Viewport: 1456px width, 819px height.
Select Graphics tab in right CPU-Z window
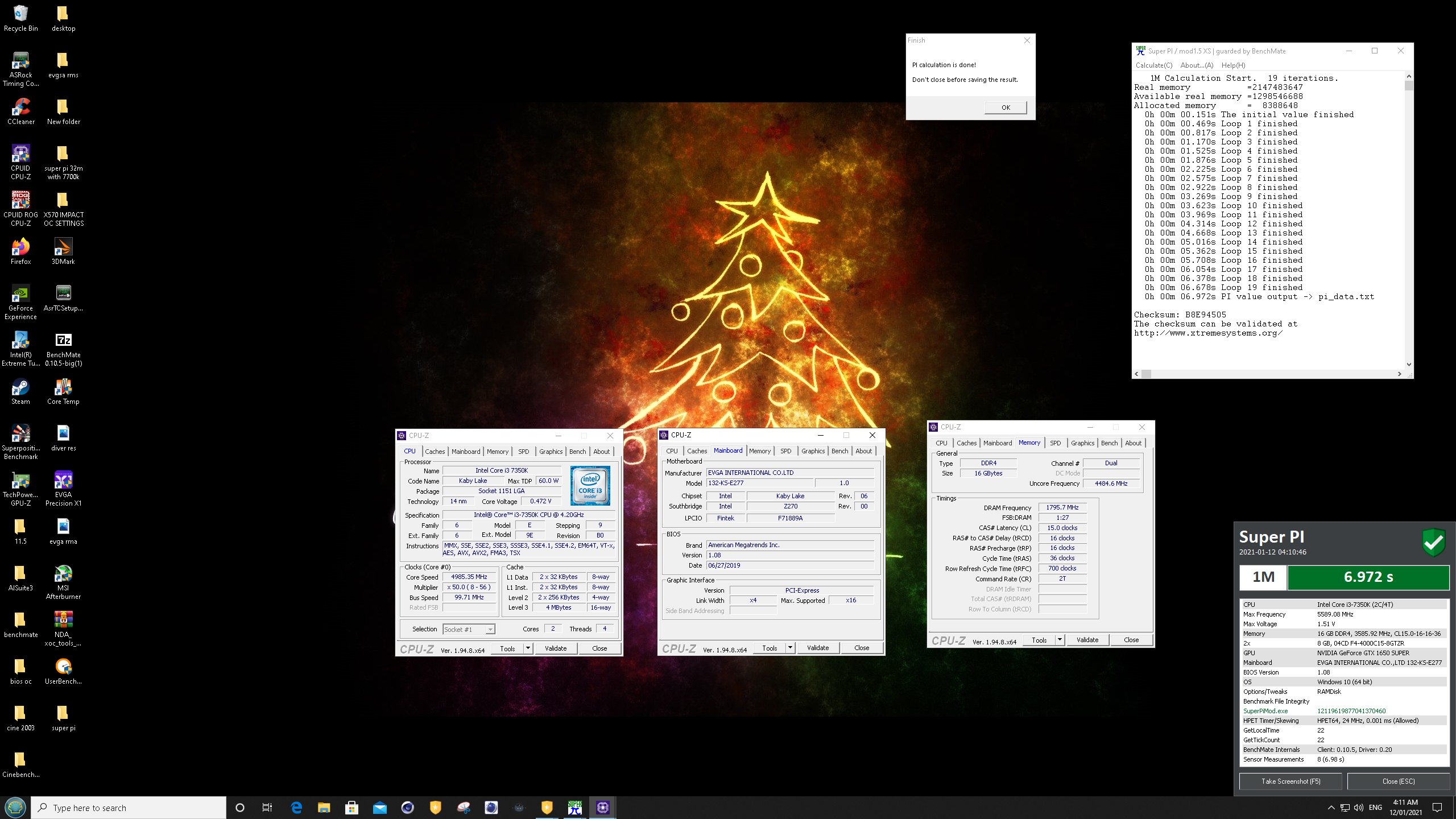pyautogui.click(x=1082, y=442)
